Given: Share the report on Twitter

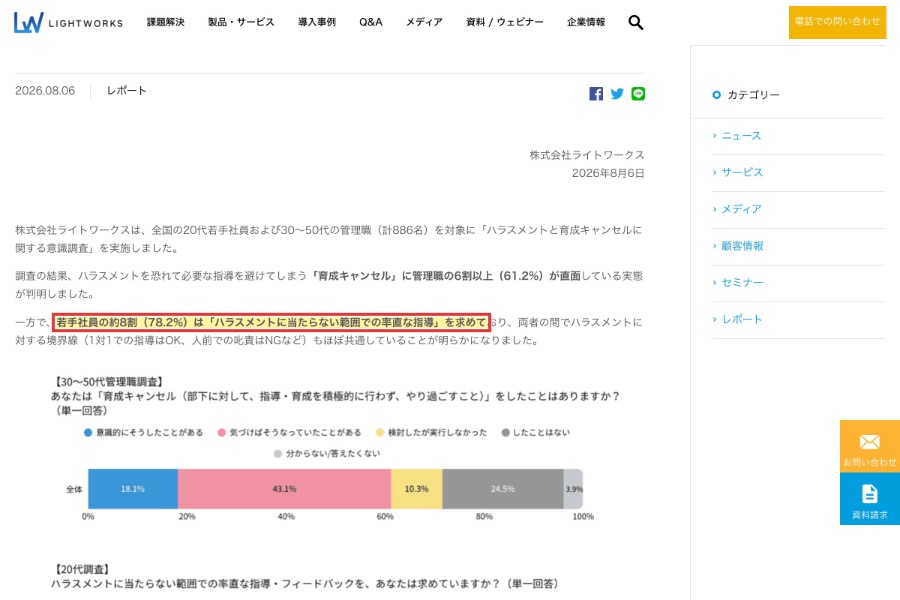Looking at the screenshot, I should tap(617, 94).
